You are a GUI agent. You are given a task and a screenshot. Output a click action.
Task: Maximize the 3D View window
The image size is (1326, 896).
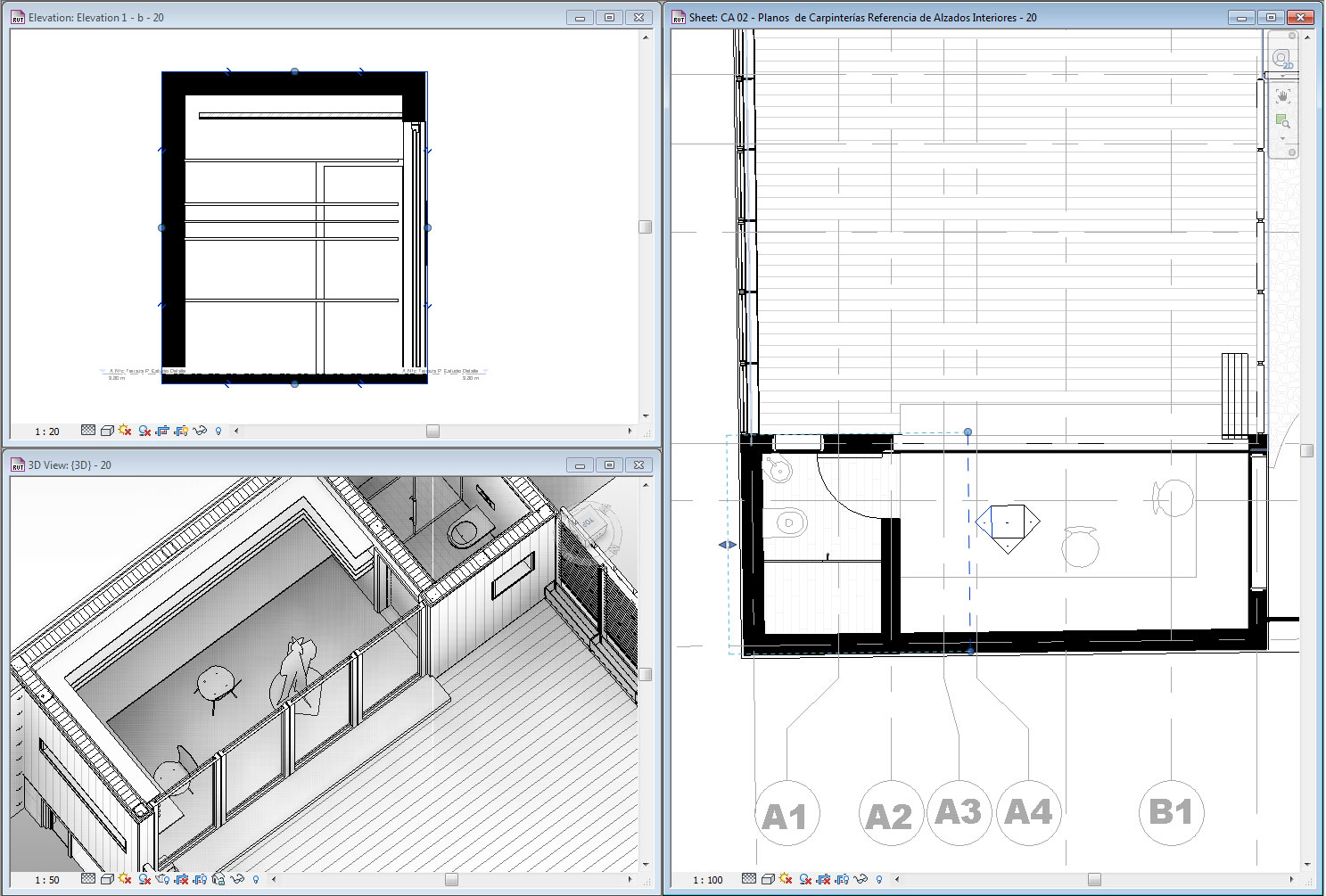click(610, 465)
